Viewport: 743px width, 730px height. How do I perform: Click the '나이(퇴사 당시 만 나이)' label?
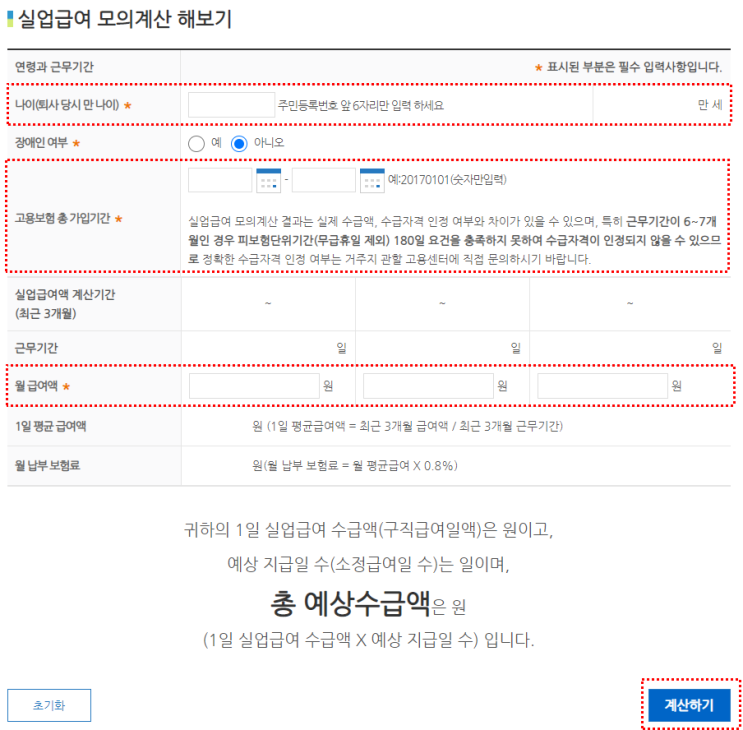67,105
